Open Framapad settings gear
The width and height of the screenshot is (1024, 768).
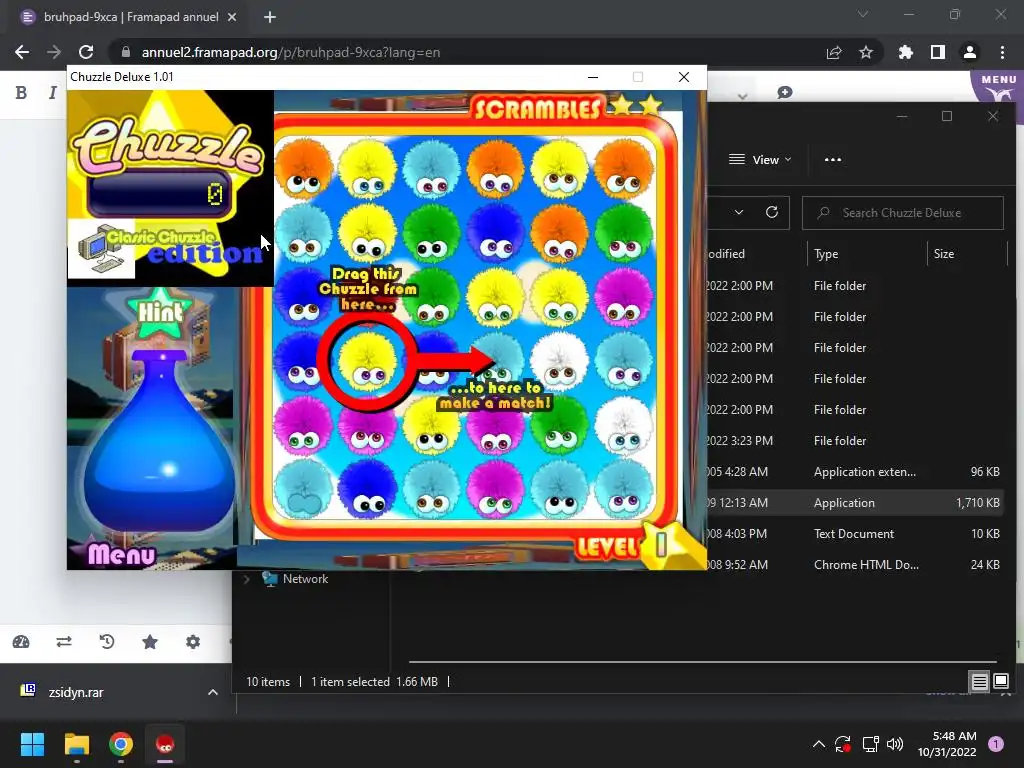pyautogui.click(x=193, y=642)
